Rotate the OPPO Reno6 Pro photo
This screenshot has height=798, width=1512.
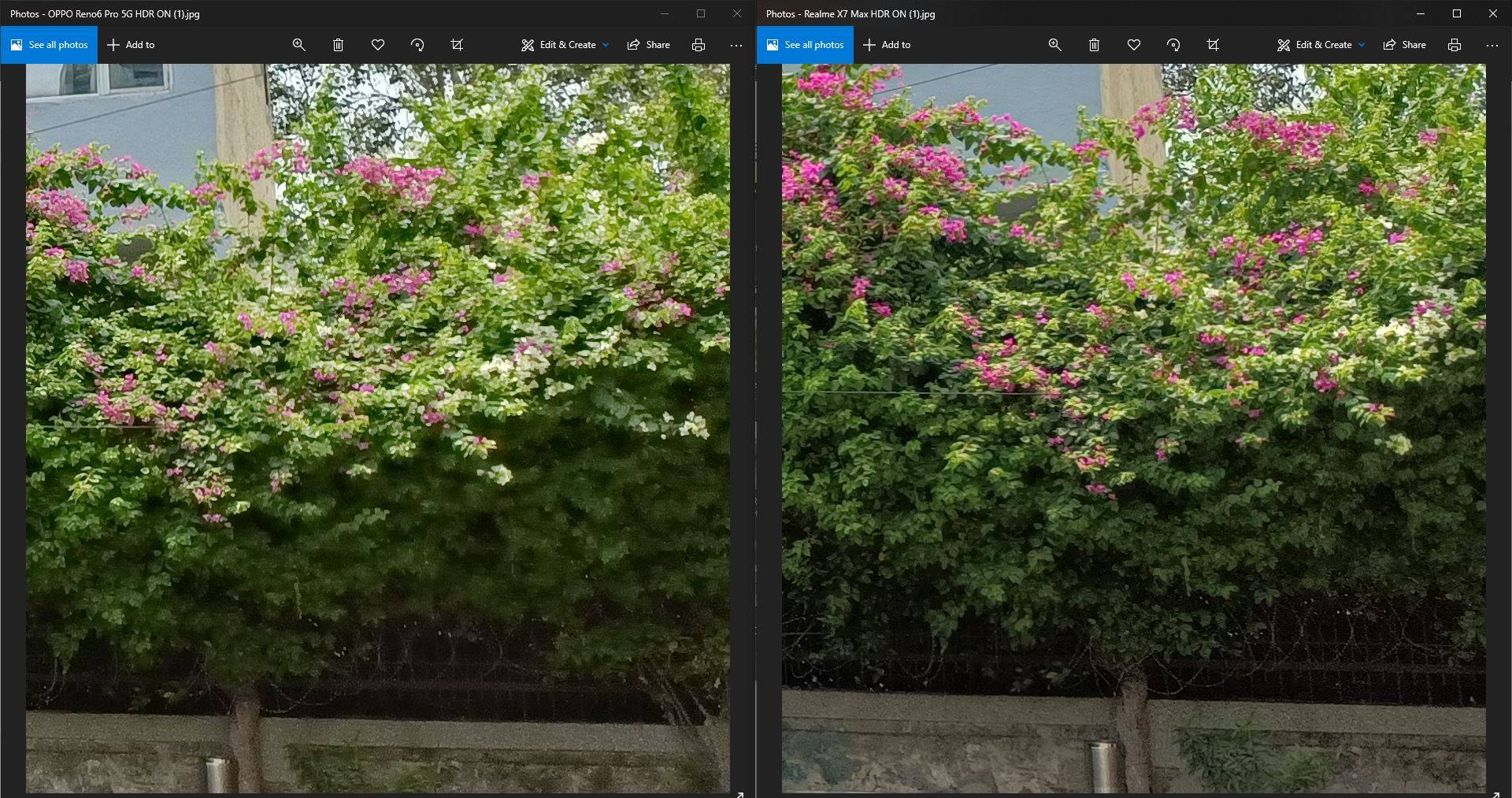[x=417, y=45]
